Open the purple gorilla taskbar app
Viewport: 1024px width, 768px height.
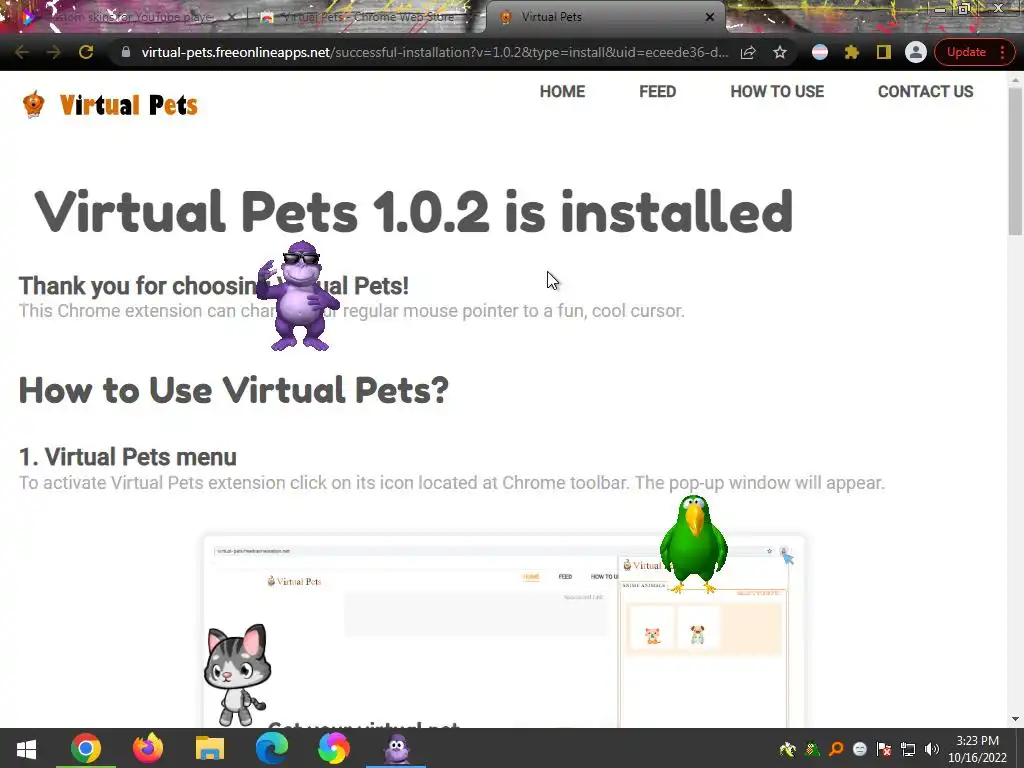[x=396, y=748]
